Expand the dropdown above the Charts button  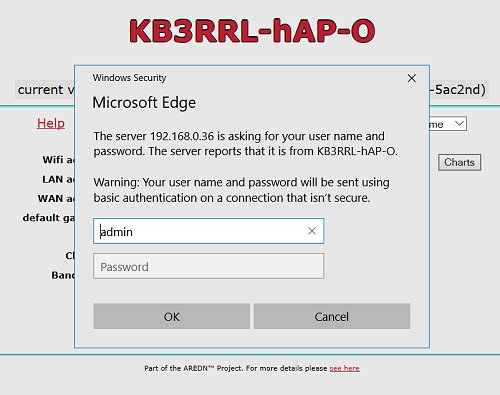(448, 124)
